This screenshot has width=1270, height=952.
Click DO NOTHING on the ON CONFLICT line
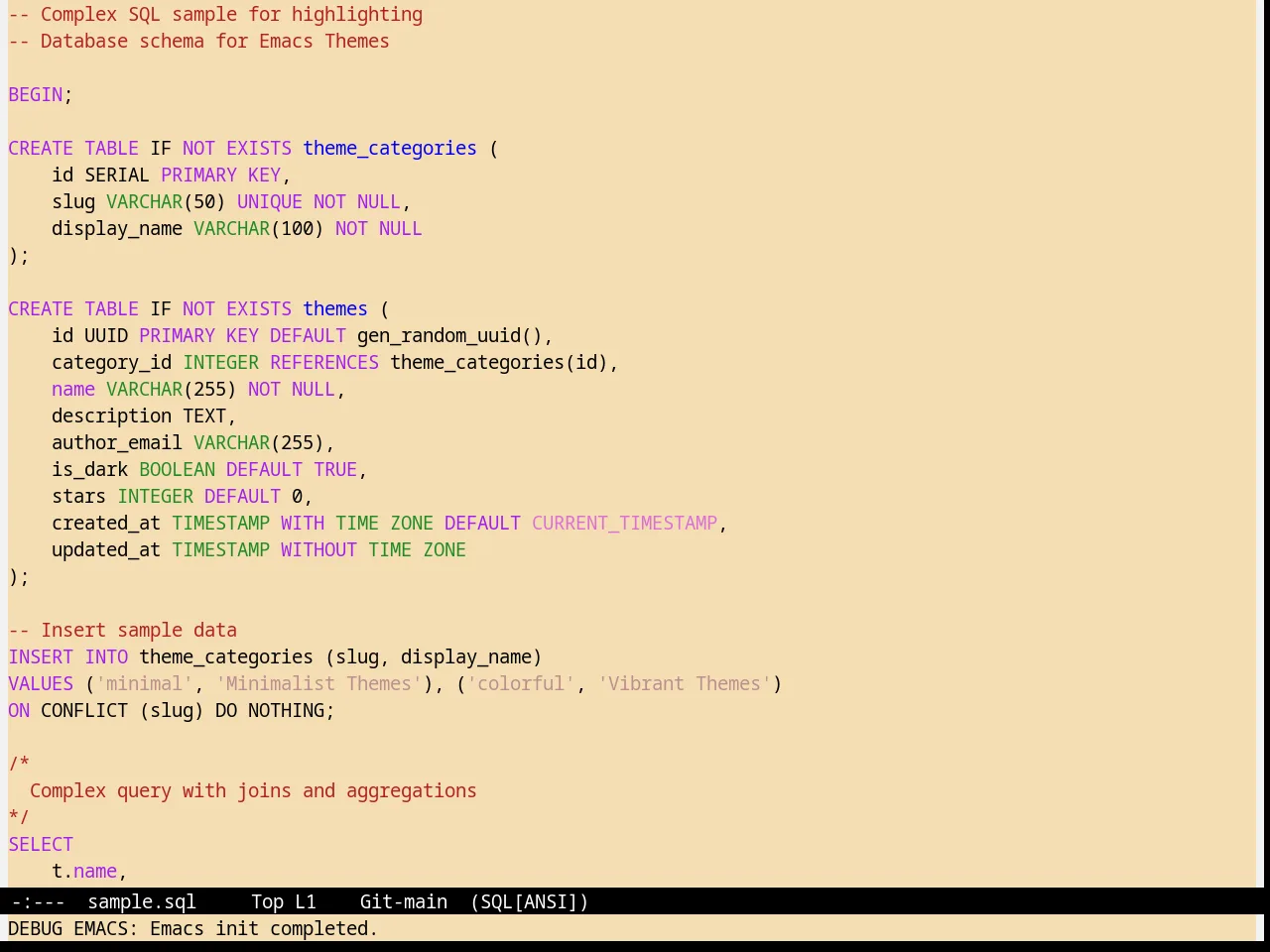click(x=270, y=710)
